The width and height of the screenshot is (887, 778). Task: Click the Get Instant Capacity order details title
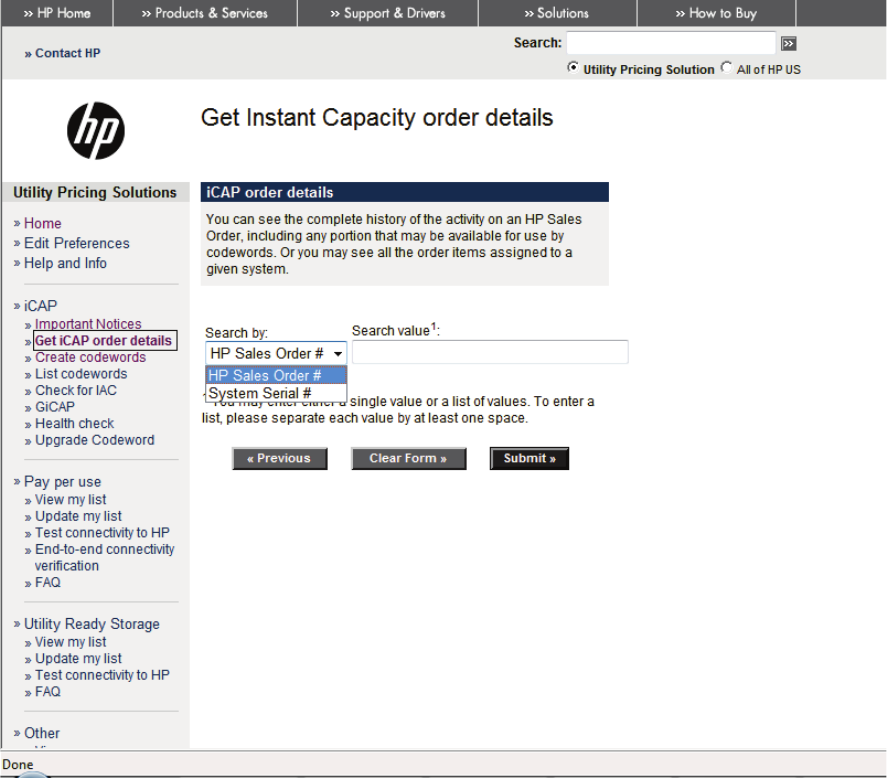point(377,118)
